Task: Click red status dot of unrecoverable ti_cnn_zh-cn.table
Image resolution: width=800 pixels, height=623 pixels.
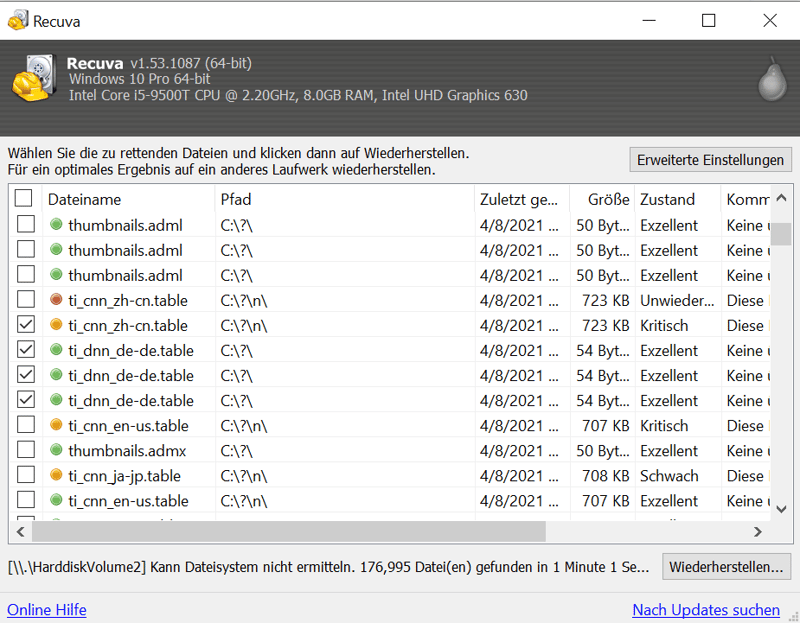Action: (56, 300)
